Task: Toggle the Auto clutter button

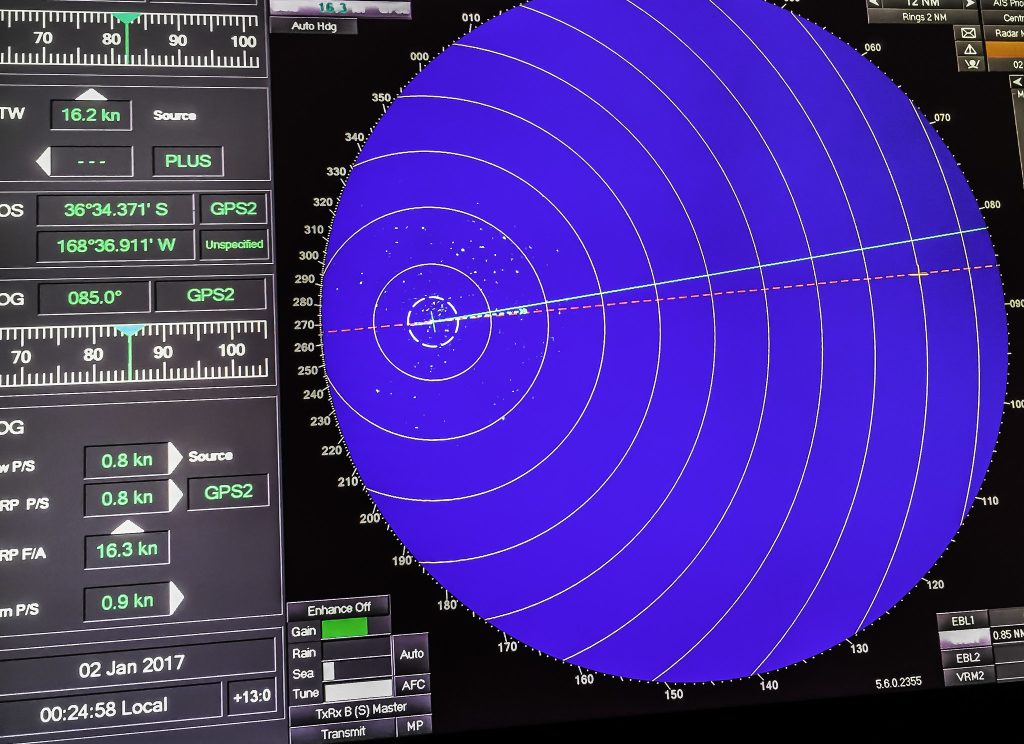Action: (x=411, y=654)
